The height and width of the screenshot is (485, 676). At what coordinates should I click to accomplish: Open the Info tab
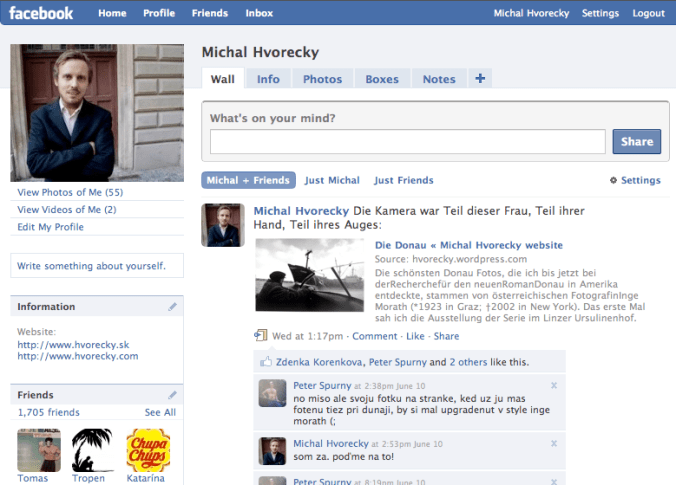(x=268, y=79)
